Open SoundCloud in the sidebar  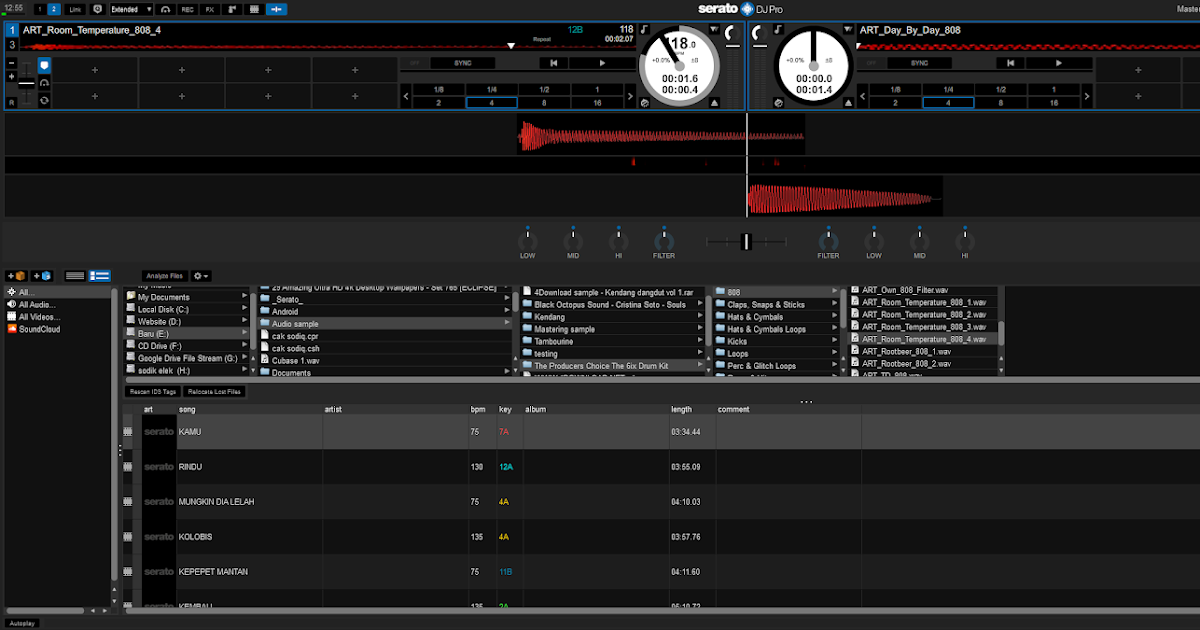point(39,329)
